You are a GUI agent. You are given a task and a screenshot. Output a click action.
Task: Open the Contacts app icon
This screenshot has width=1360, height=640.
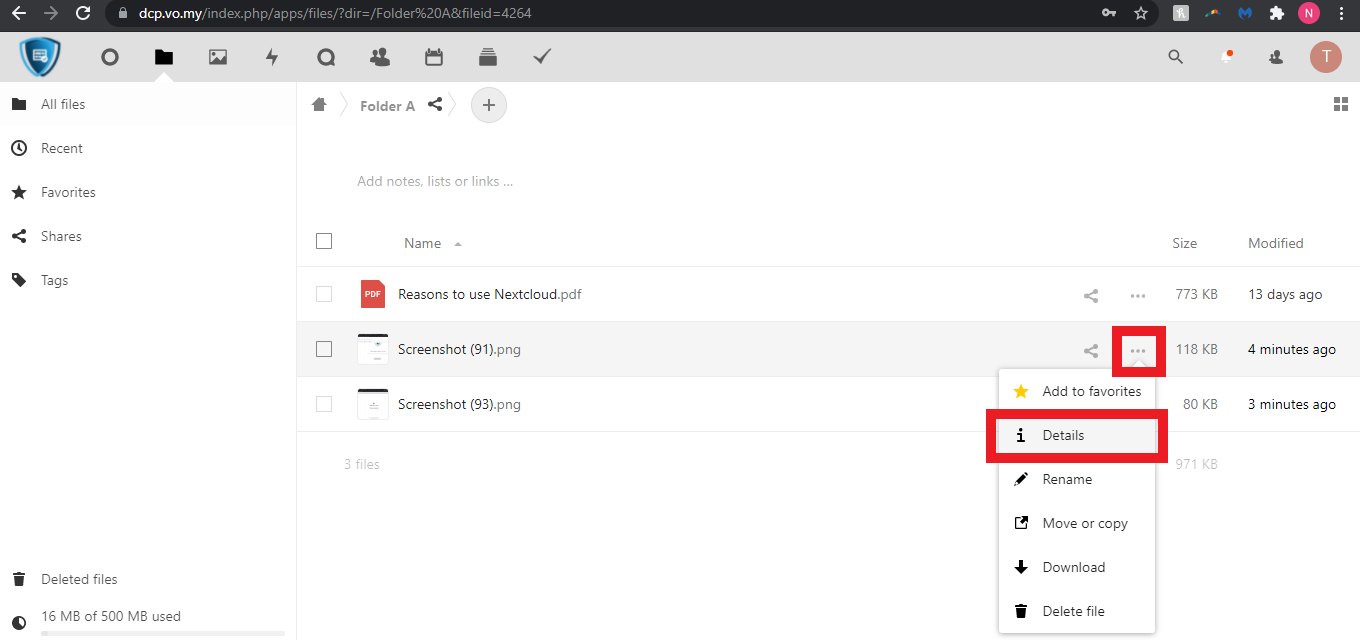pyautogui.click(x=380, y=58)
